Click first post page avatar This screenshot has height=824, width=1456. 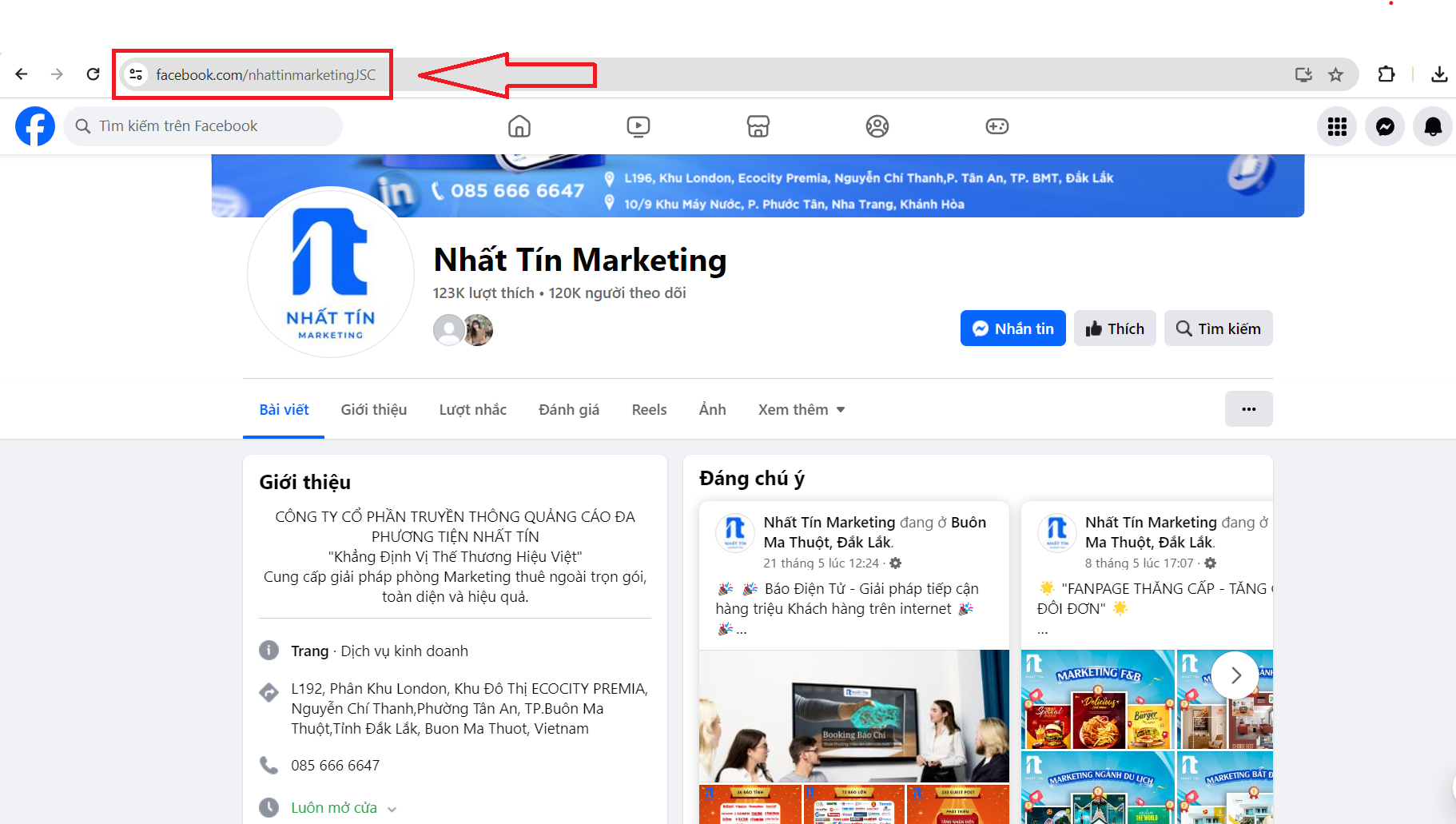[x=735, y=532]
